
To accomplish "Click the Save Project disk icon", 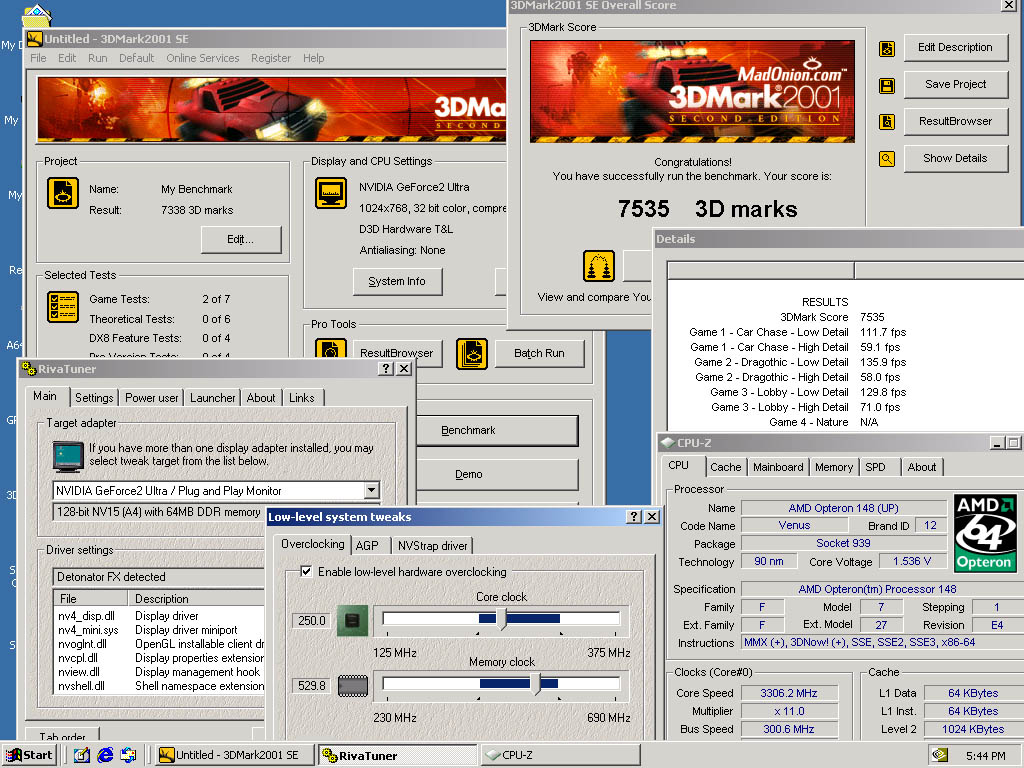I will [887, 86].
